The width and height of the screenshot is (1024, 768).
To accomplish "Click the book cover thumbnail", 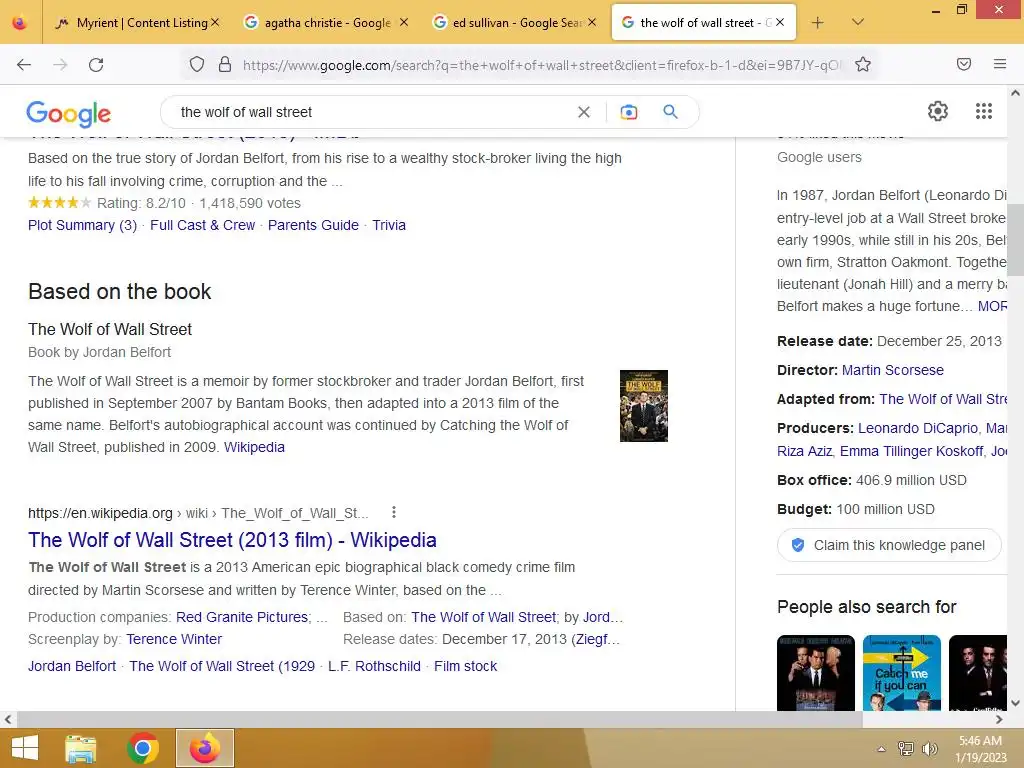I will point(644,406).
